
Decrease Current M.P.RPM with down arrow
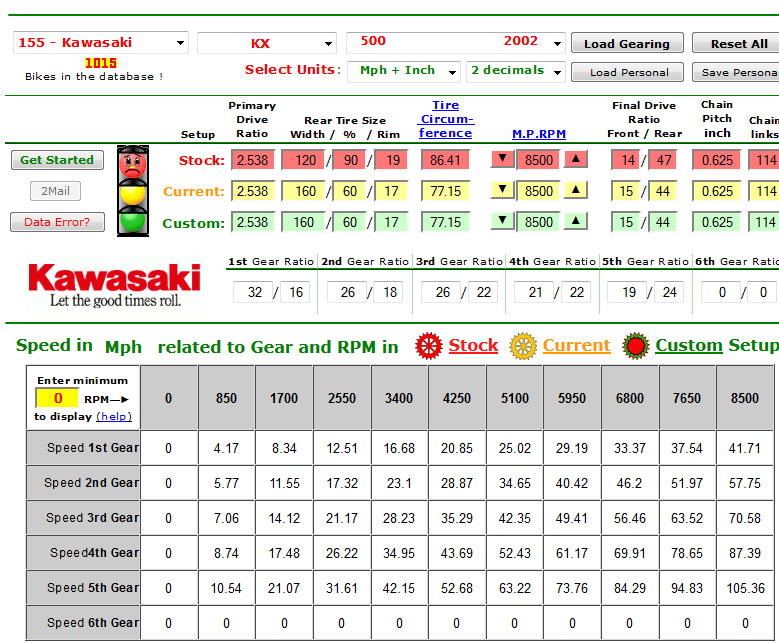pos(502,190)
